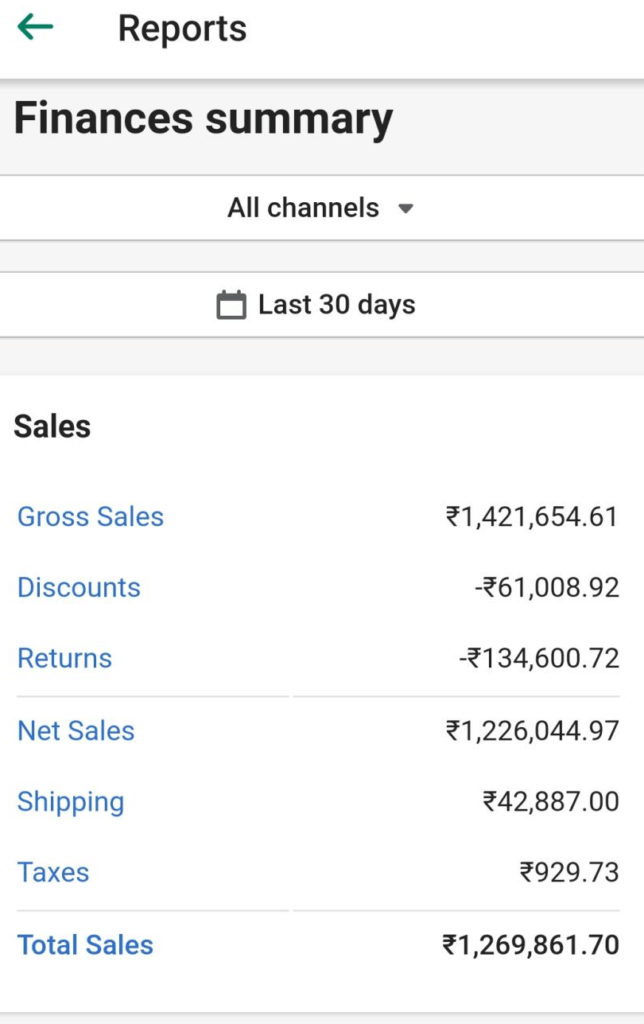This screenshot has height=1024, width=644.
Task: Click the ₹1,421,654.61 gross sales amount
Action: [x=532, y=517]
